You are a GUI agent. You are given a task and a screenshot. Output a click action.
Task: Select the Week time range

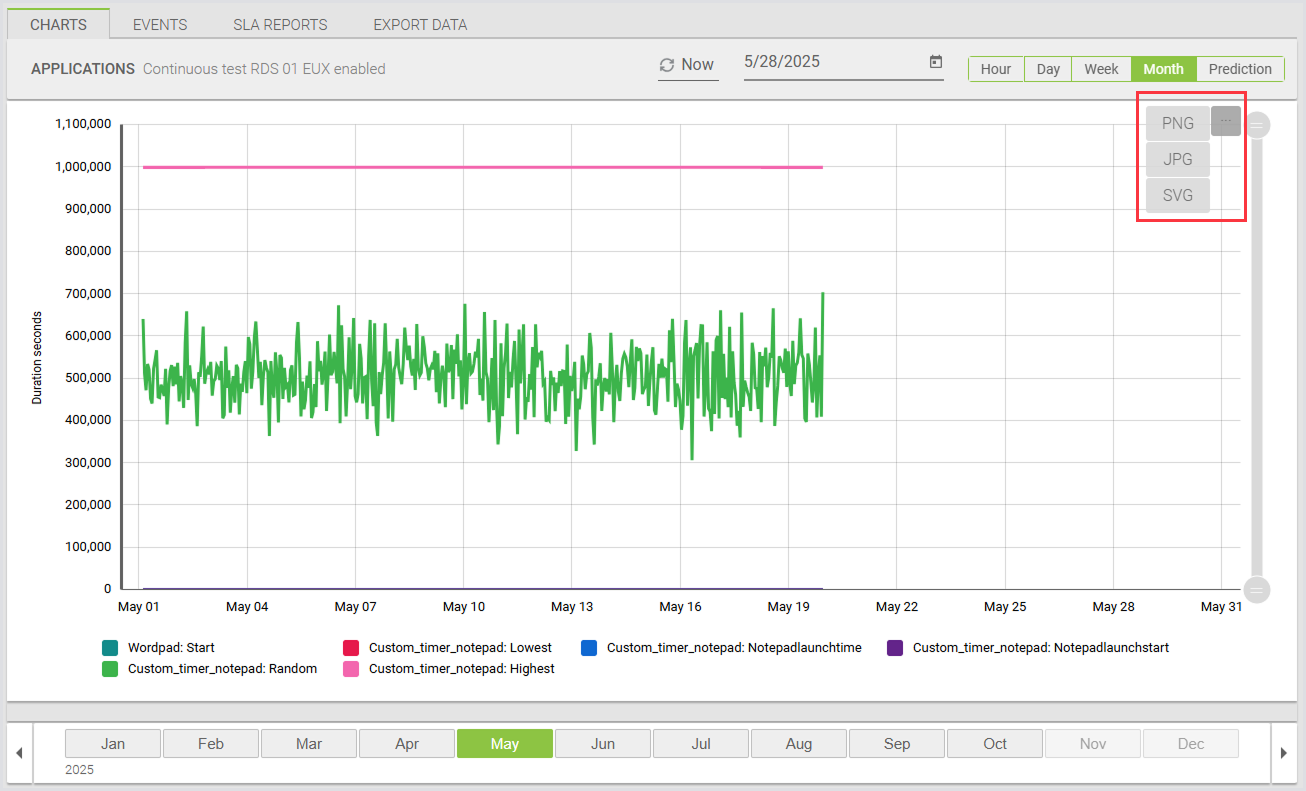point(1101,69)
